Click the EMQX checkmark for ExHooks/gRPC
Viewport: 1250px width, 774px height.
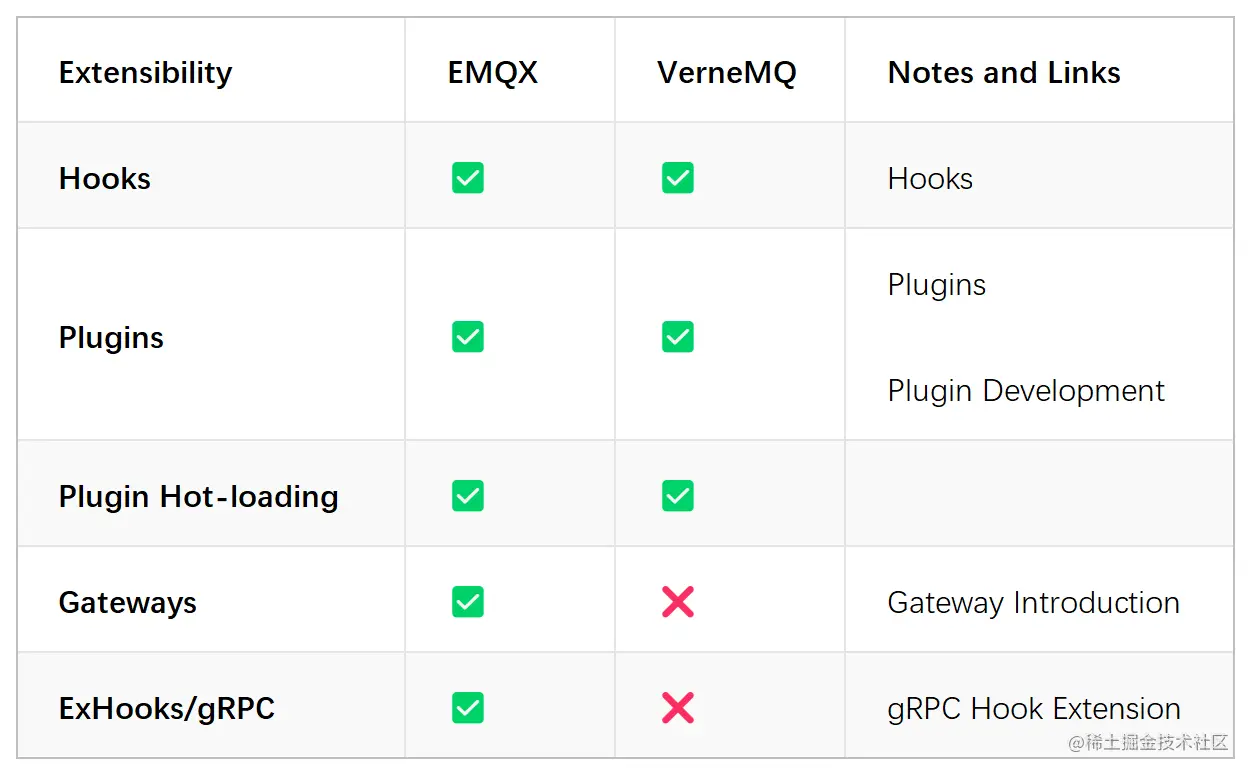[x=468, y=708]
